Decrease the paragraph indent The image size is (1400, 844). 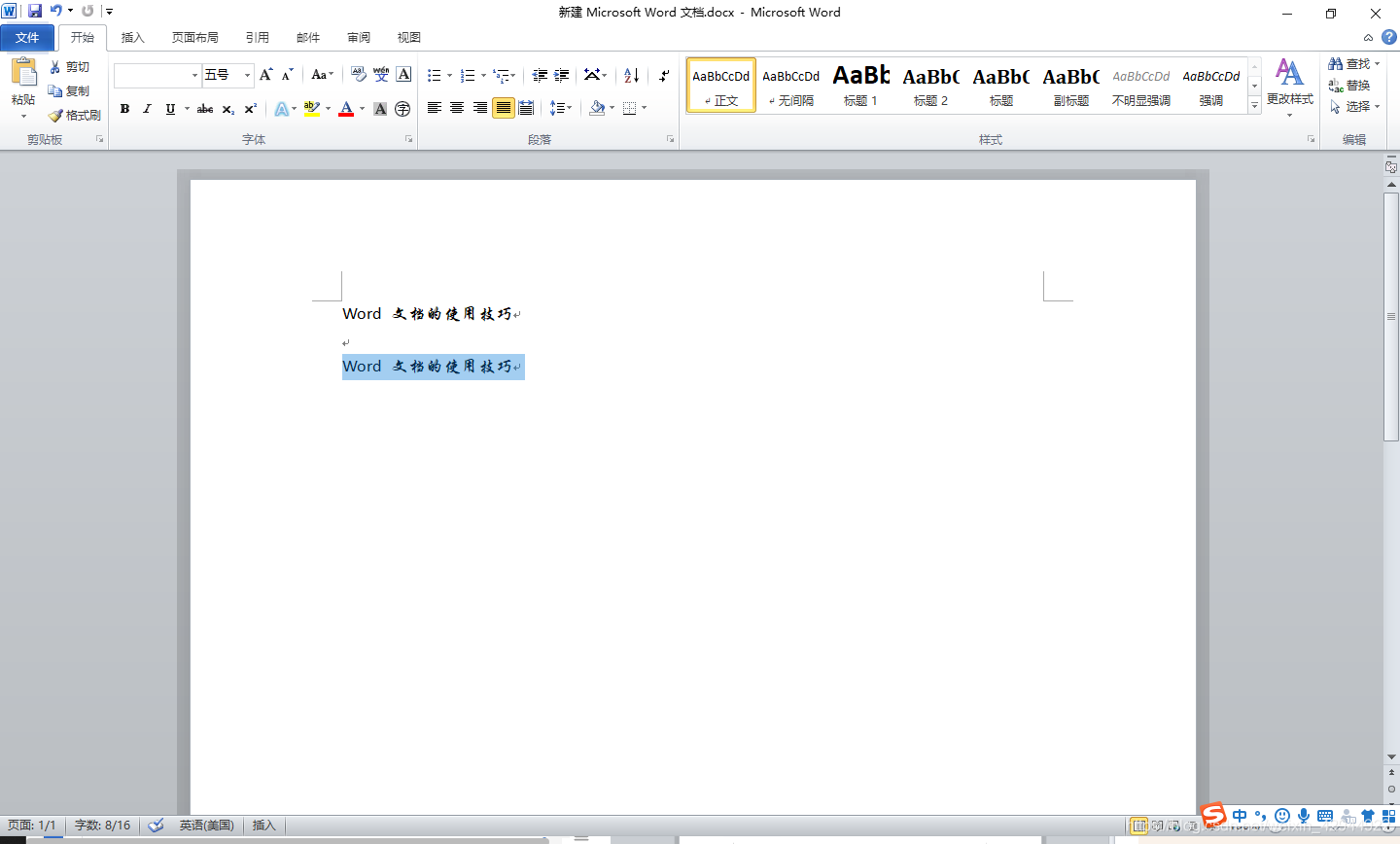click(540, 75)
